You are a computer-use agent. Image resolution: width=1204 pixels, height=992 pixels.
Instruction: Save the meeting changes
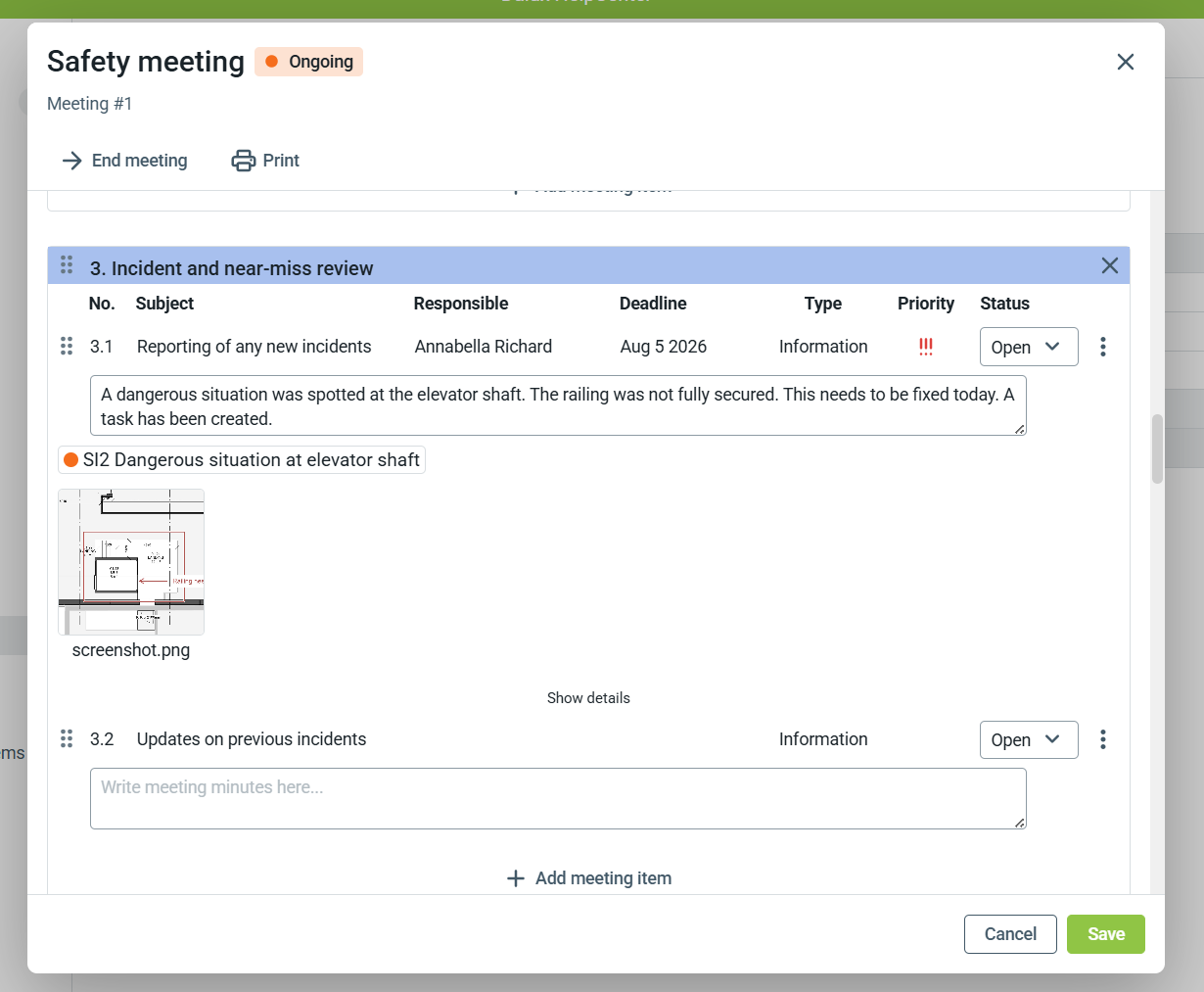[1106, 934]
